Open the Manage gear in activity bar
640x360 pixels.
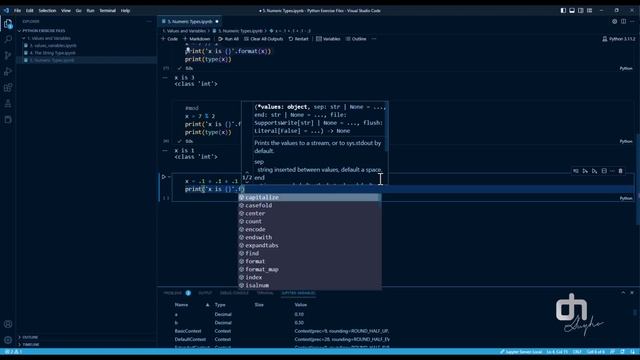[x=8, y=340]
